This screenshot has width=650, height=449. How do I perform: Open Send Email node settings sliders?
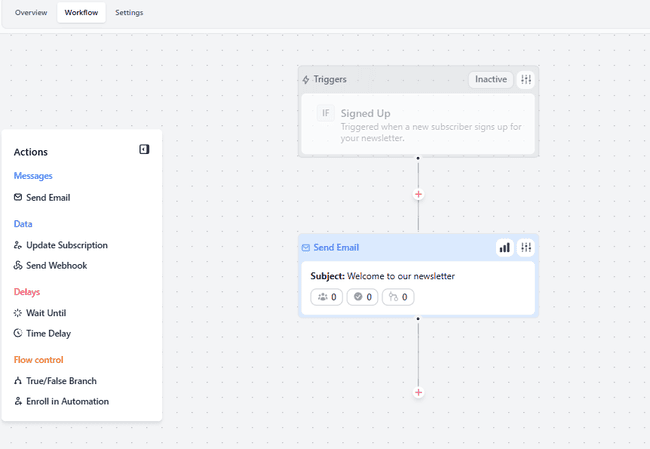[x=526, y=248]
